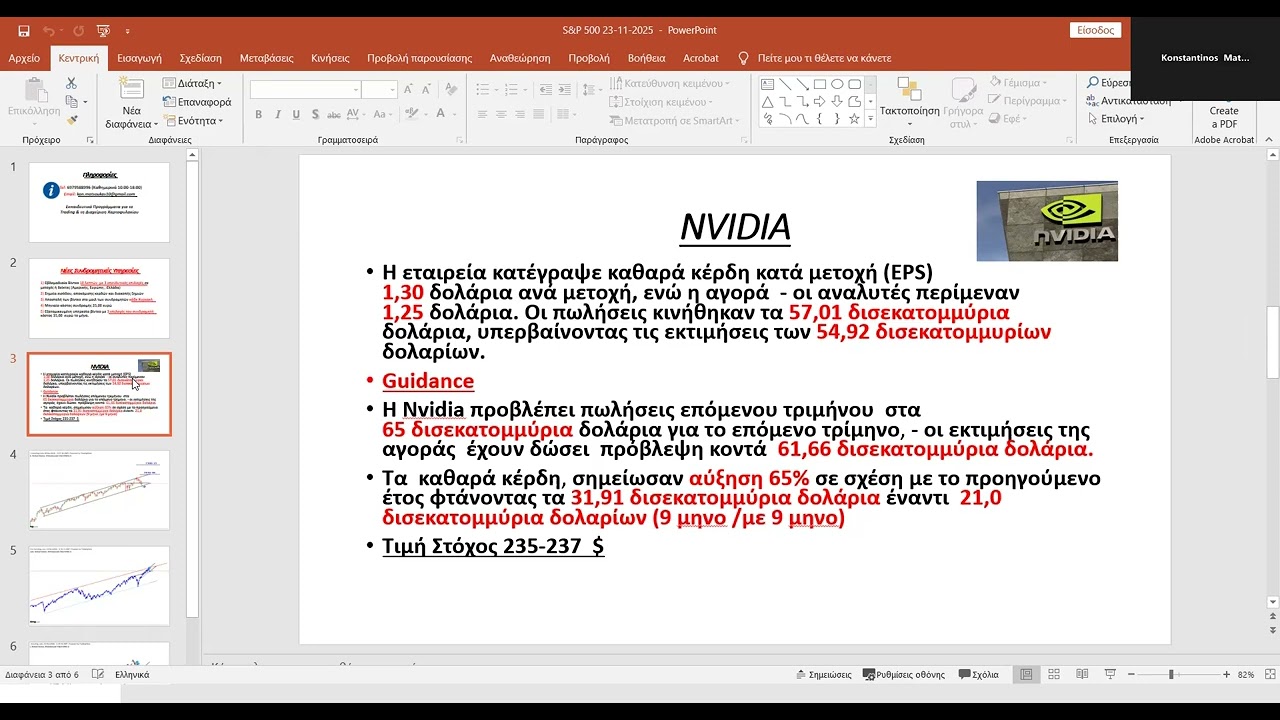Select the Right Arrow shape in gallery
The image size is (1280, 720).
(820, 101)
